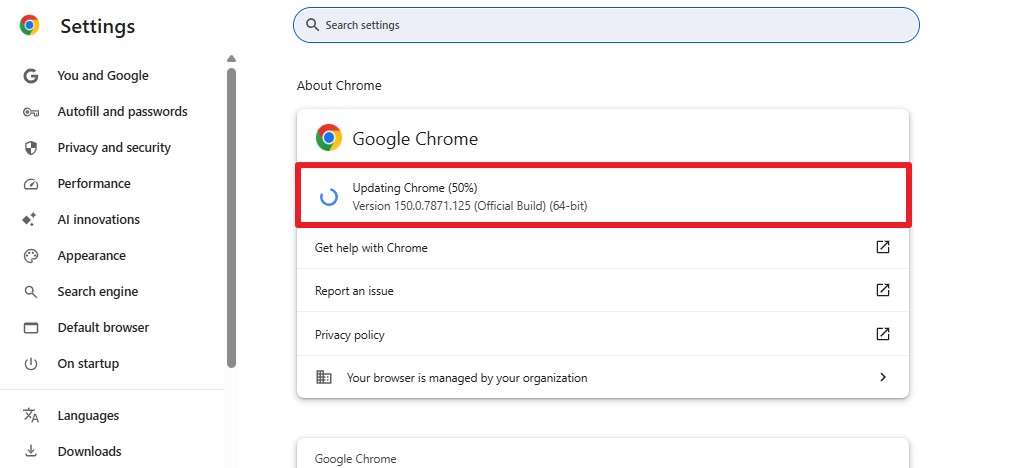Image resolution: width=1031 pixels, height=468 pixels.
Task: Click the Default browser window icon
Action: pos(30,327)
